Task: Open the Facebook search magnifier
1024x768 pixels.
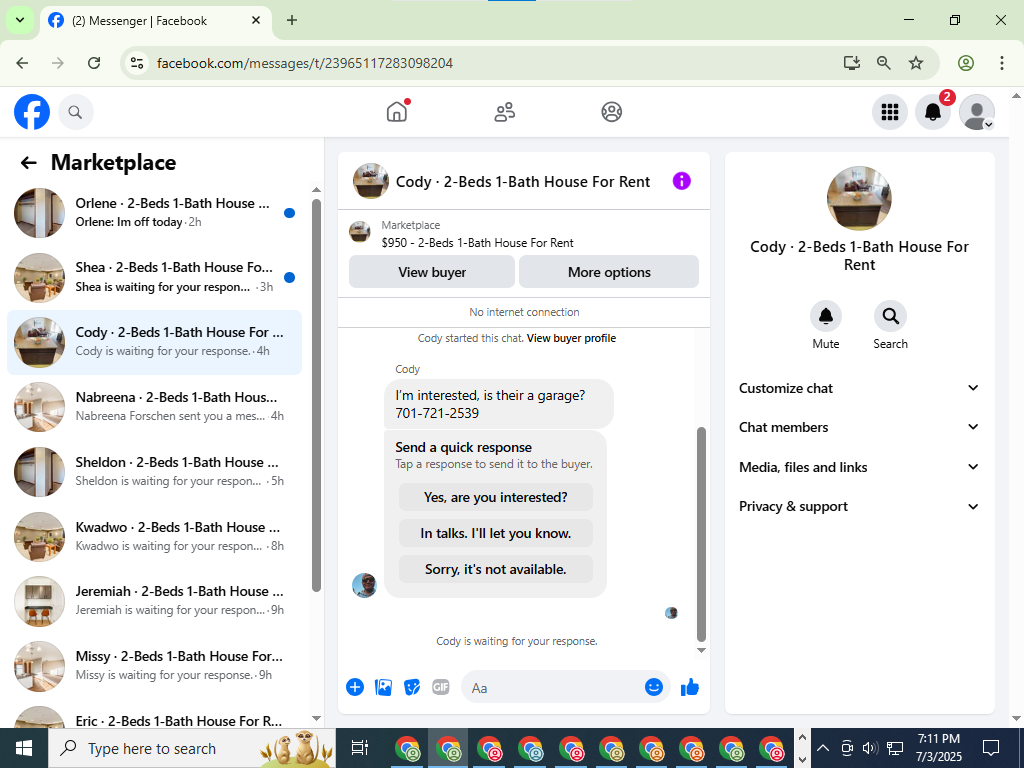Action: 76,112
